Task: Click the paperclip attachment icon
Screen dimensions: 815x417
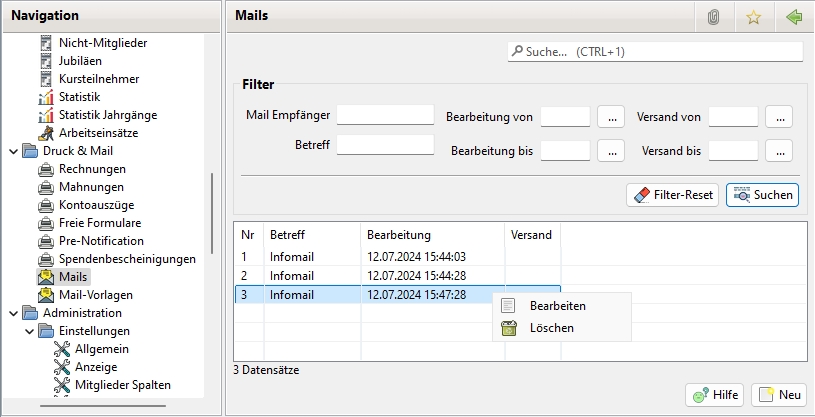Action: [x=713, y=17]
